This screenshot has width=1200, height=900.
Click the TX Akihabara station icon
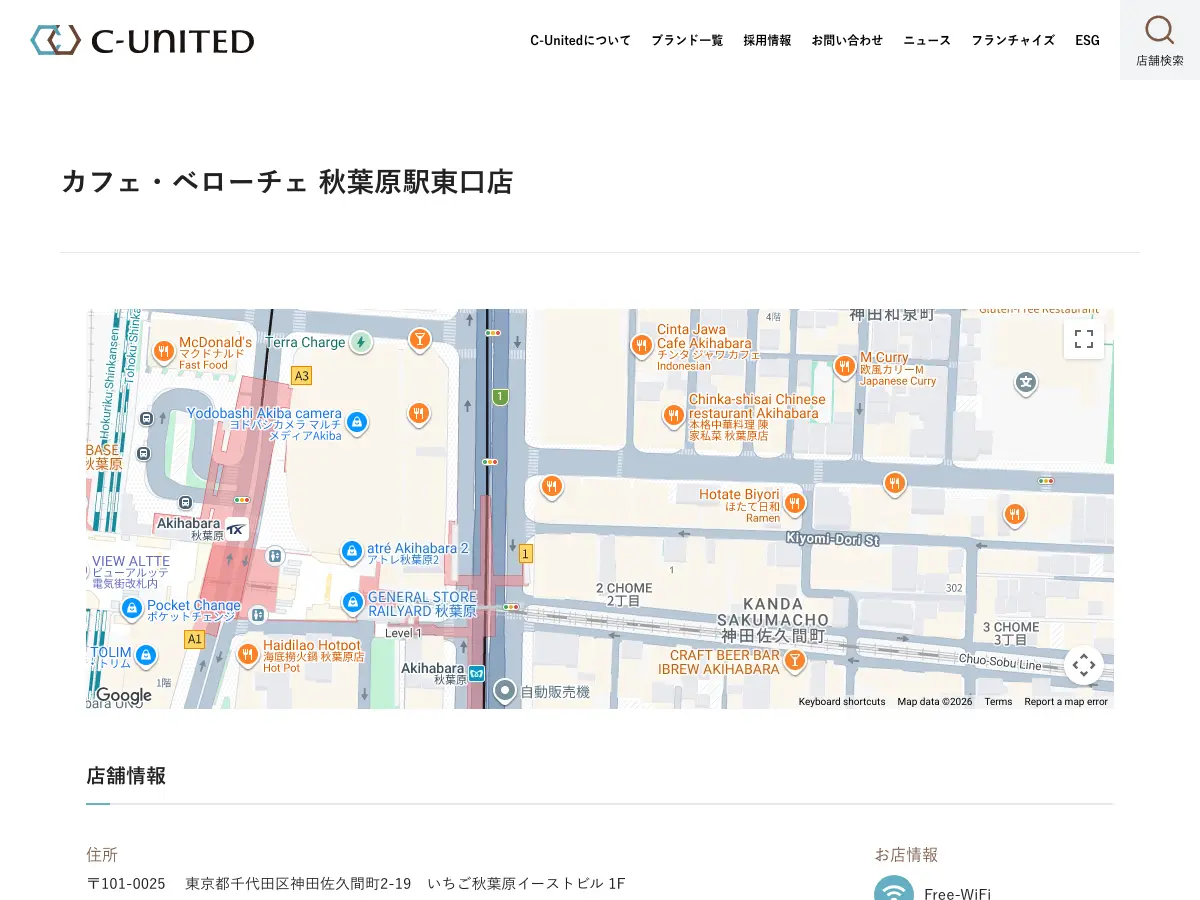(236, 530)
